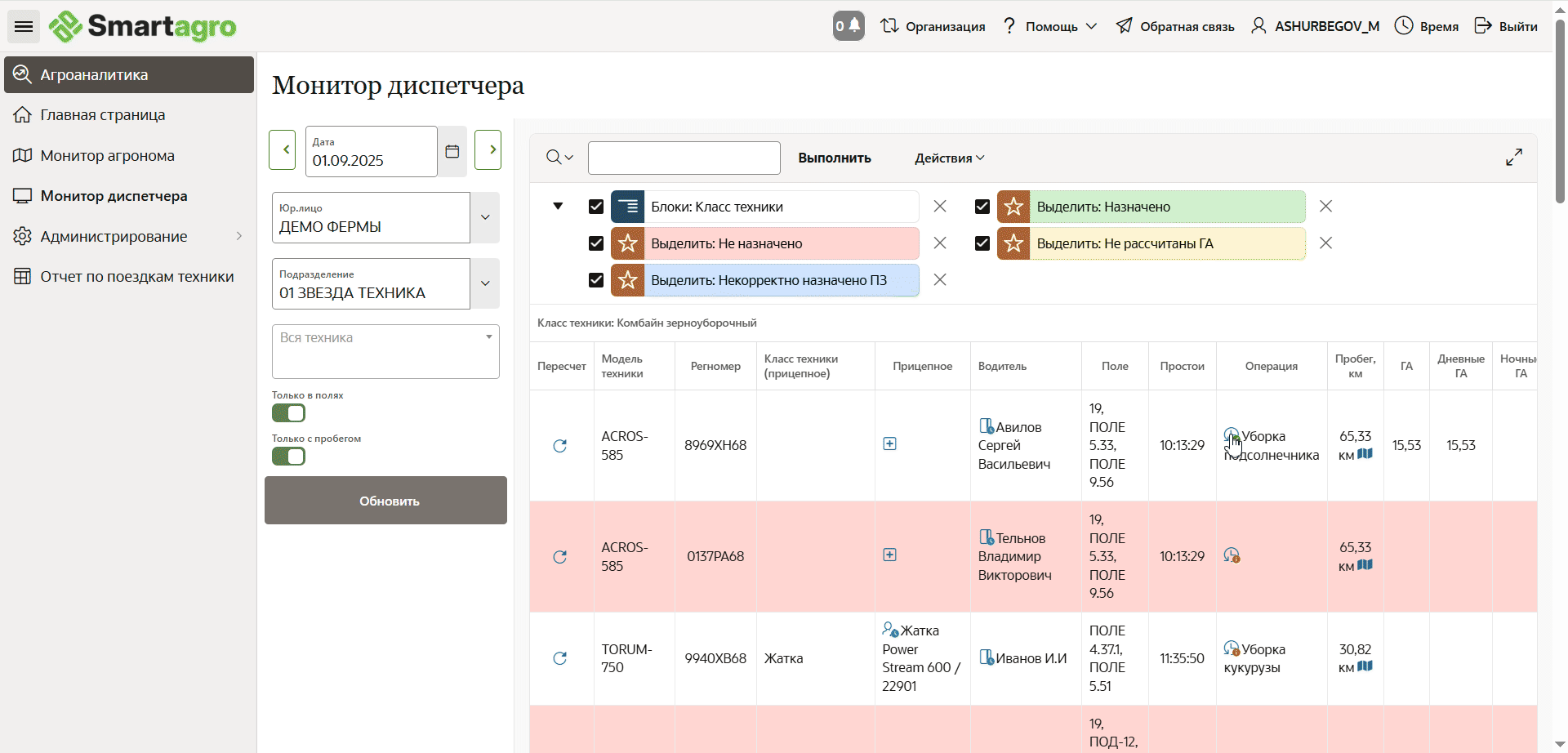The height and width of the screenshot is (753, 1568).
Task: Click the hamburger menu icon
Action: click(24, 26)
